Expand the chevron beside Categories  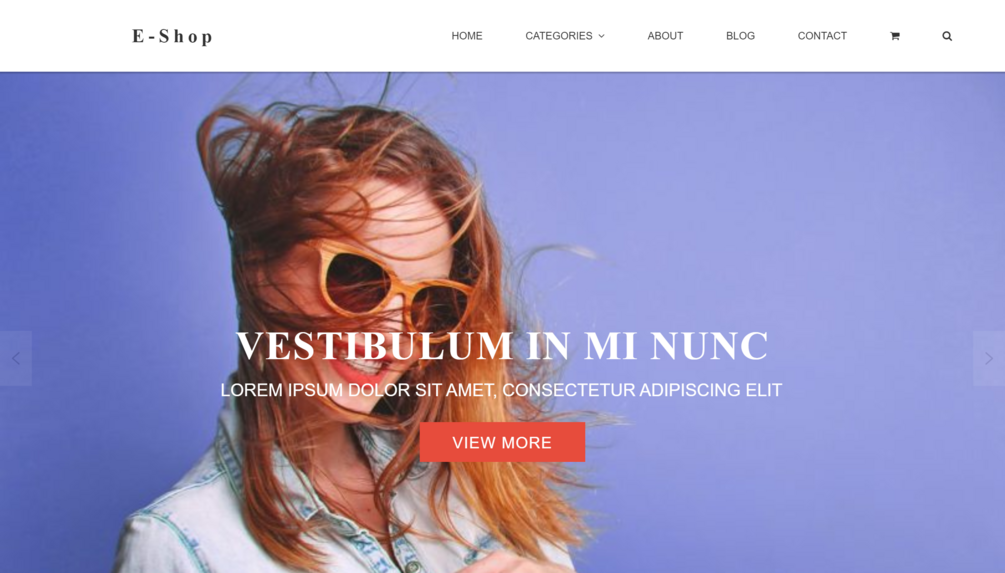pos(601,36)
